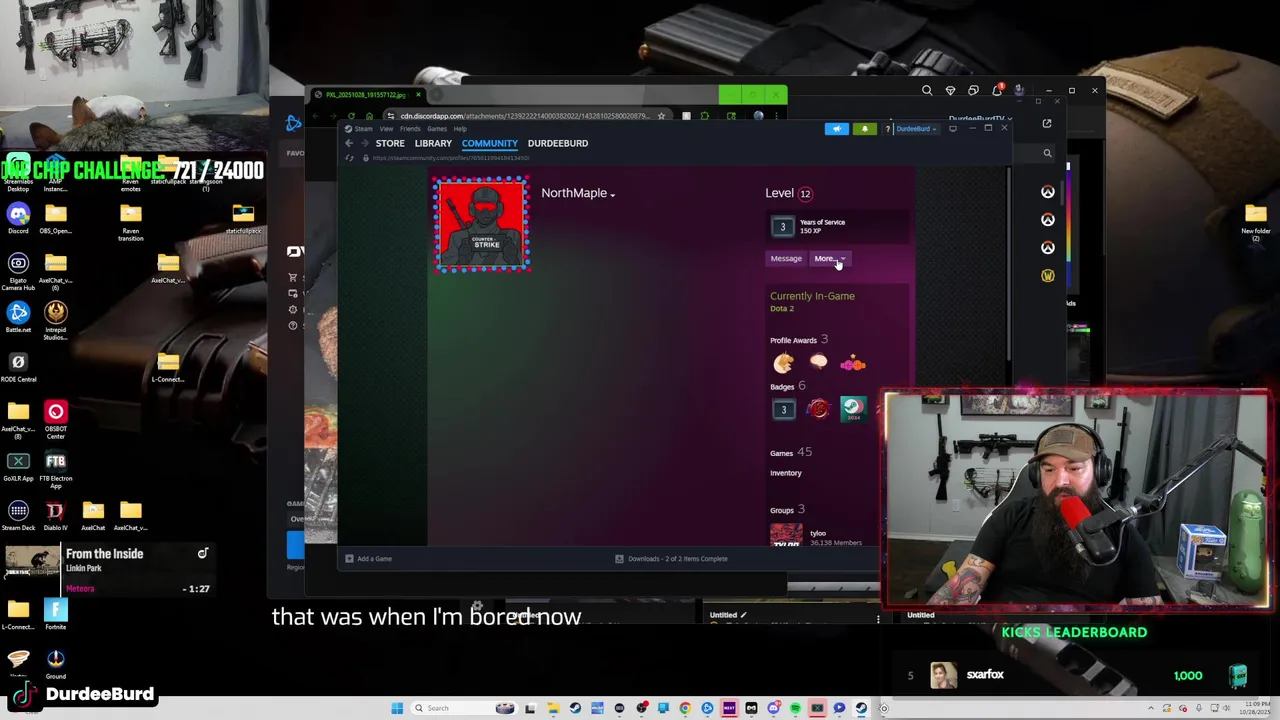This screenshot has height=720, width=1280.
Task: Click the green Steam notifications bell
Action: point(864,129)
